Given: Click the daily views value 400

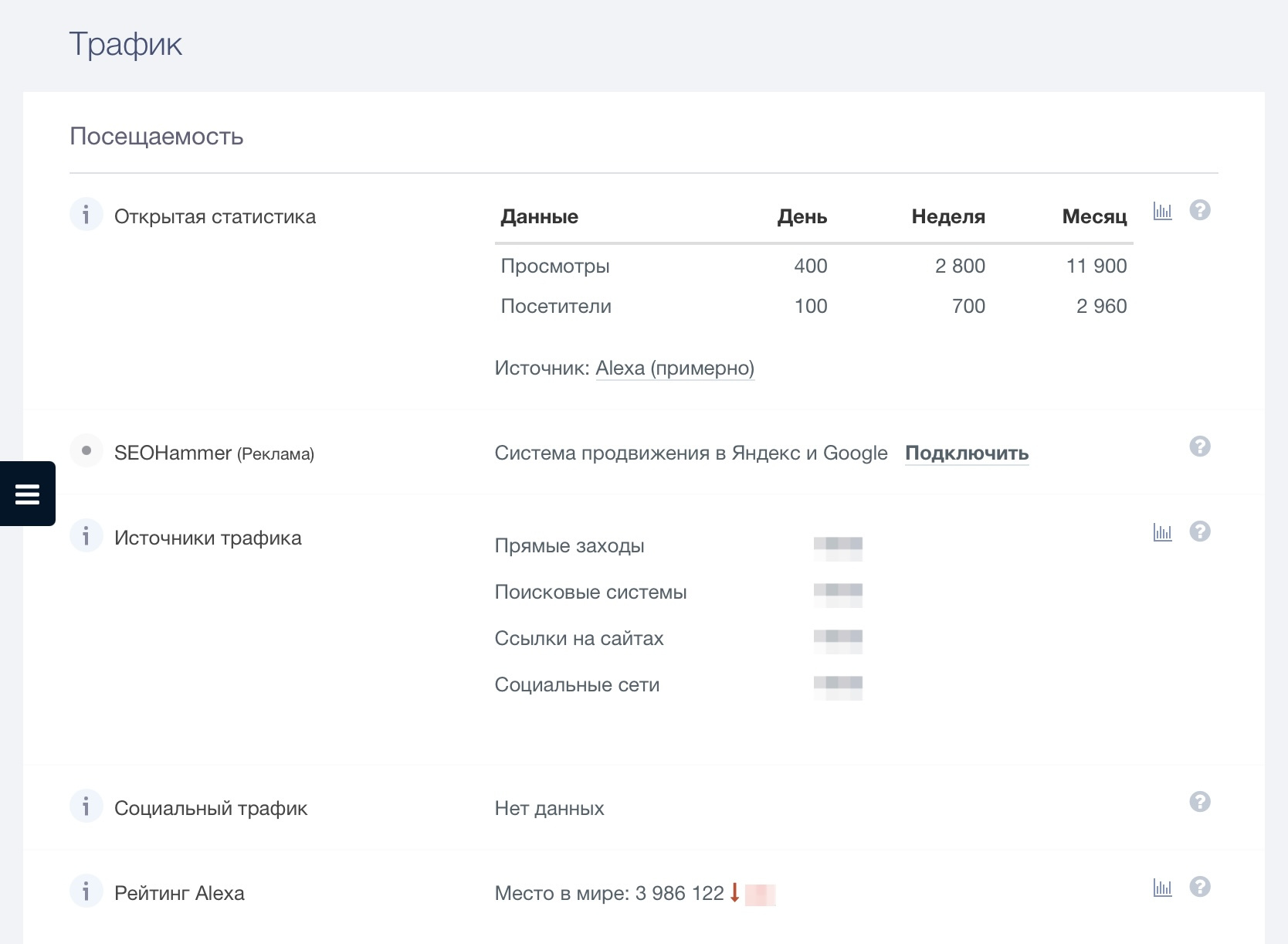Looking at the screenshot, I should (x=811, y=266).
